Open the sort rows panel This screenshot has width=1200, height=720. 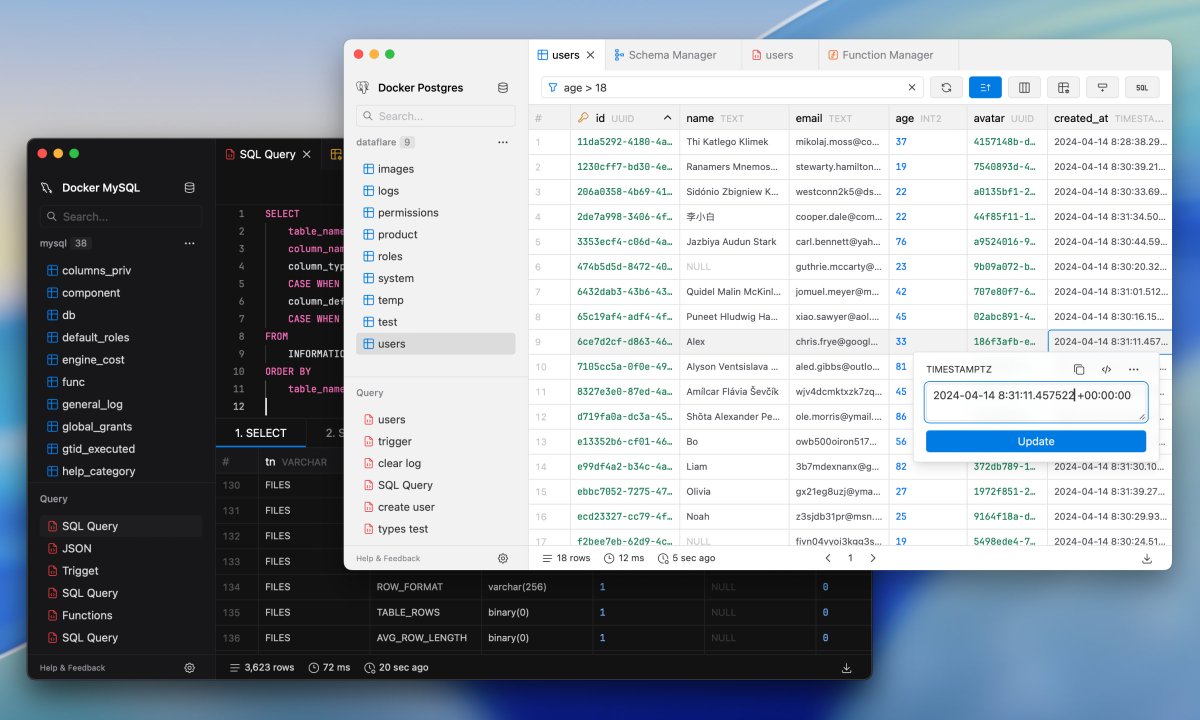coord(985,87)
